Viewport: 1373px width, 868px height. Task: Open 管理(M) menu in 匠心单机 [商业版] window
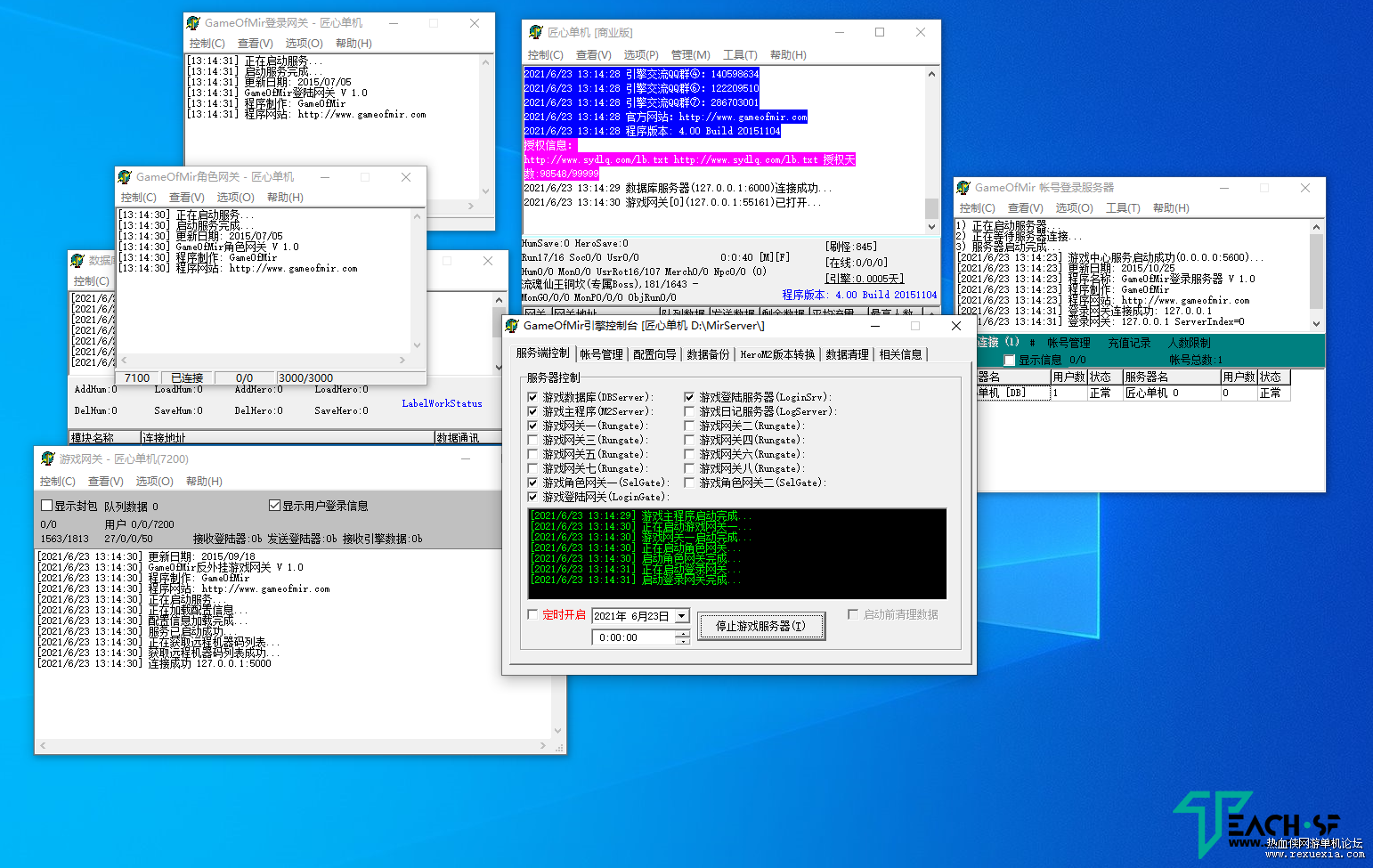(690, 55)
